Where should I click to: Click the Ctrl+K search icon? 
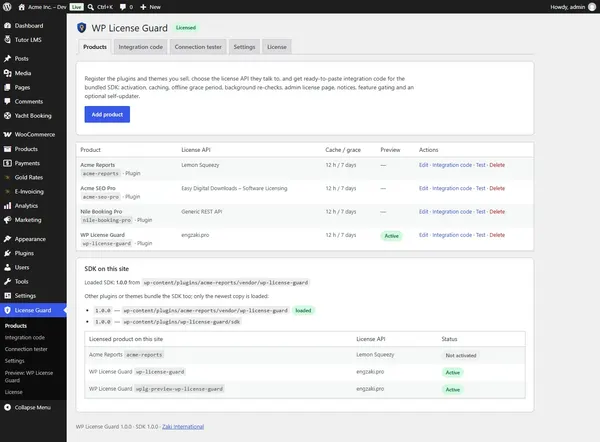pos(91,7)
